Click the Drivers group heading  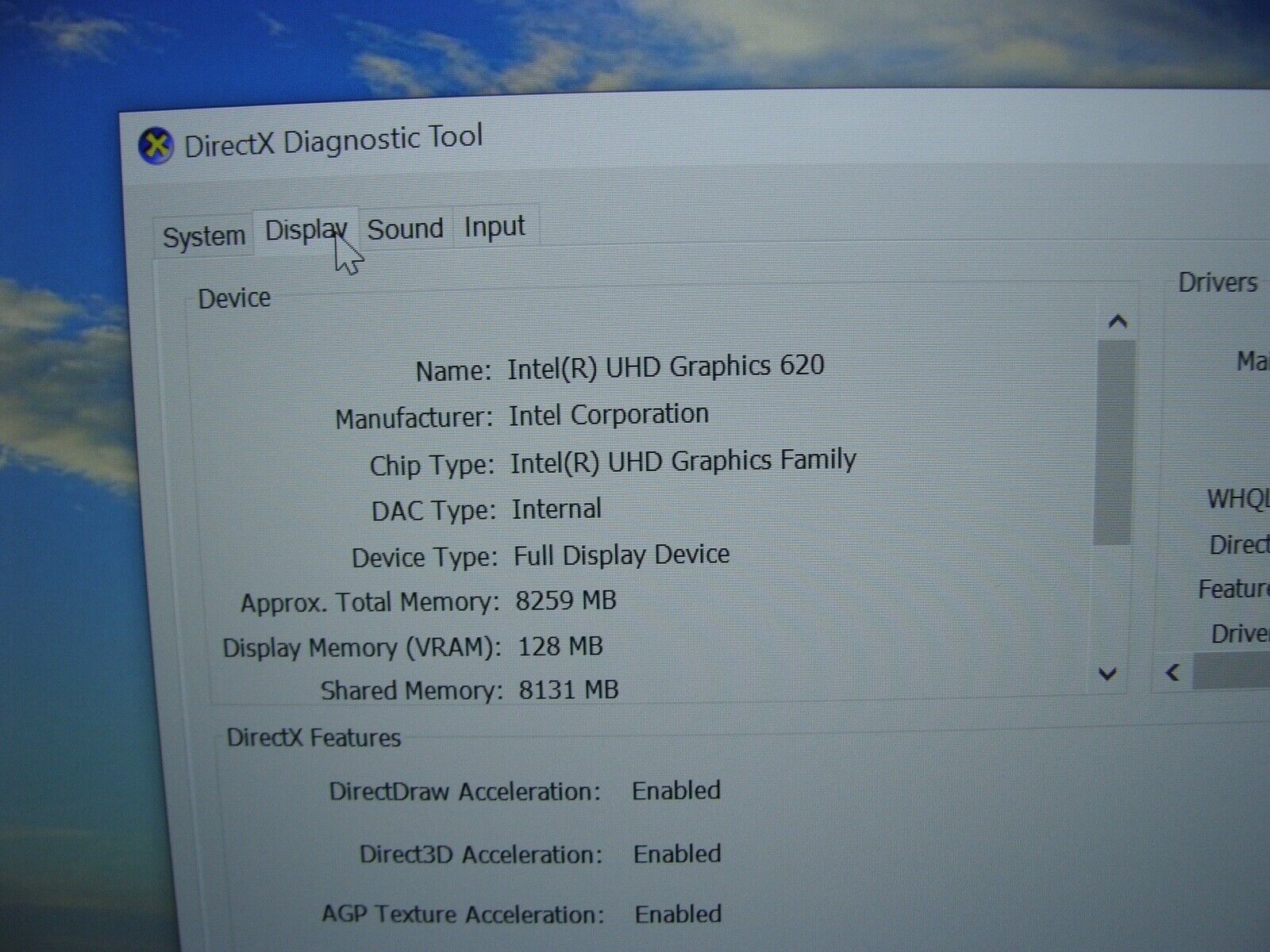pyautogui.click(x=1218, y=282)
